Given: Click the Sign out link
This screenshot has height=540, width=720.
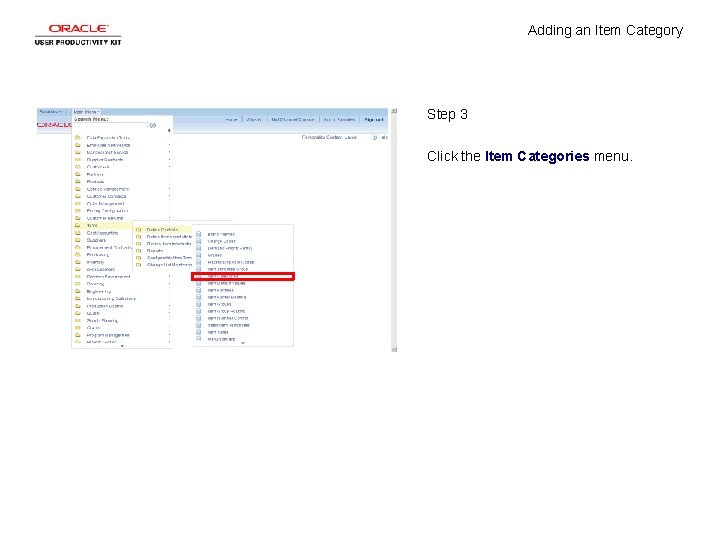Looking at the screenshot, I should [373, 119].
